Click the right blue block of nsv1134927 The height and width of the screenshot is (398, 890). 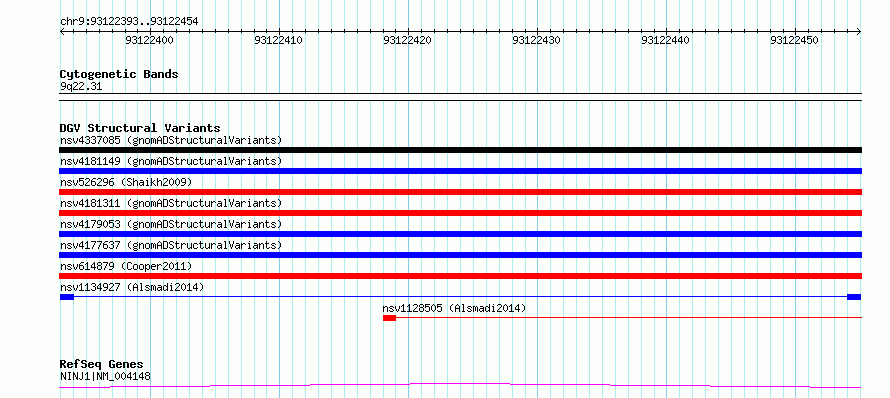pyautogui.click(x=854, y=297)
